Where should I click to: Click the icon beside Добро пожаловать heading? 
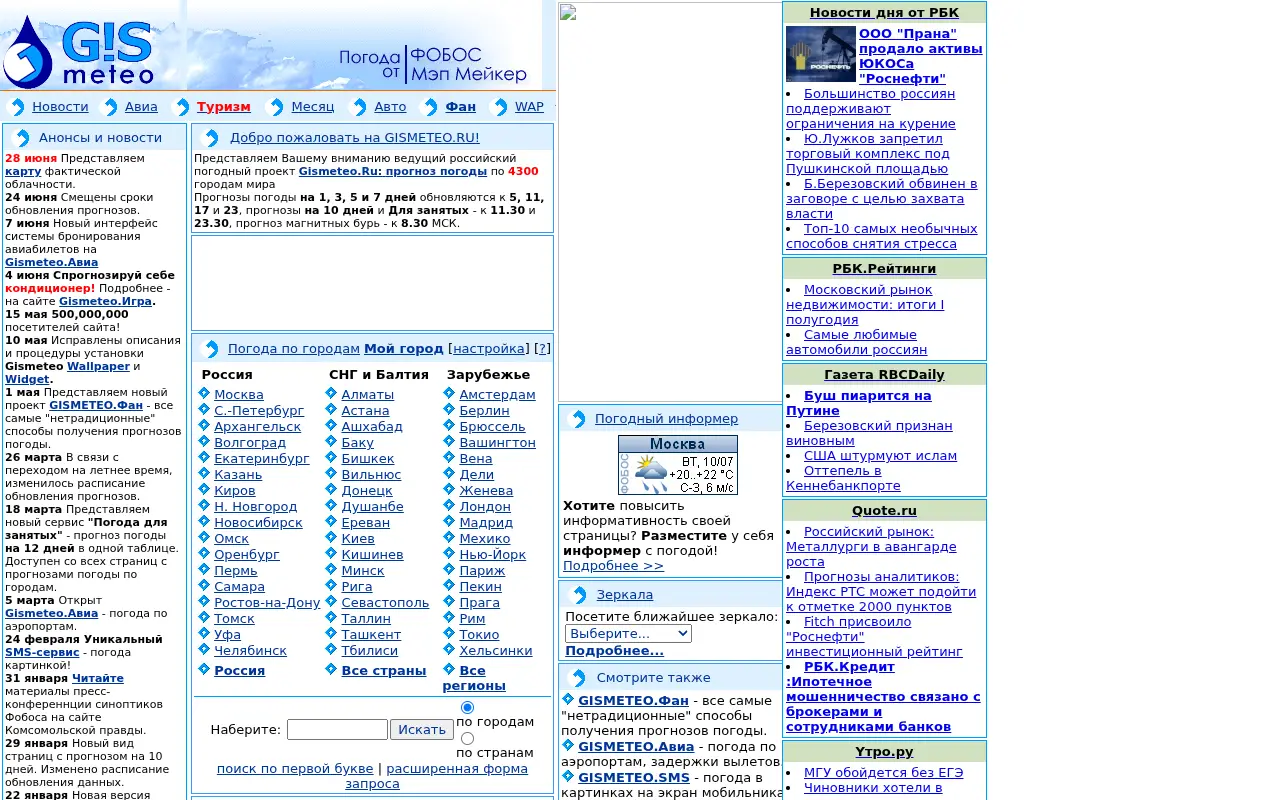click(x=210, y=138)
